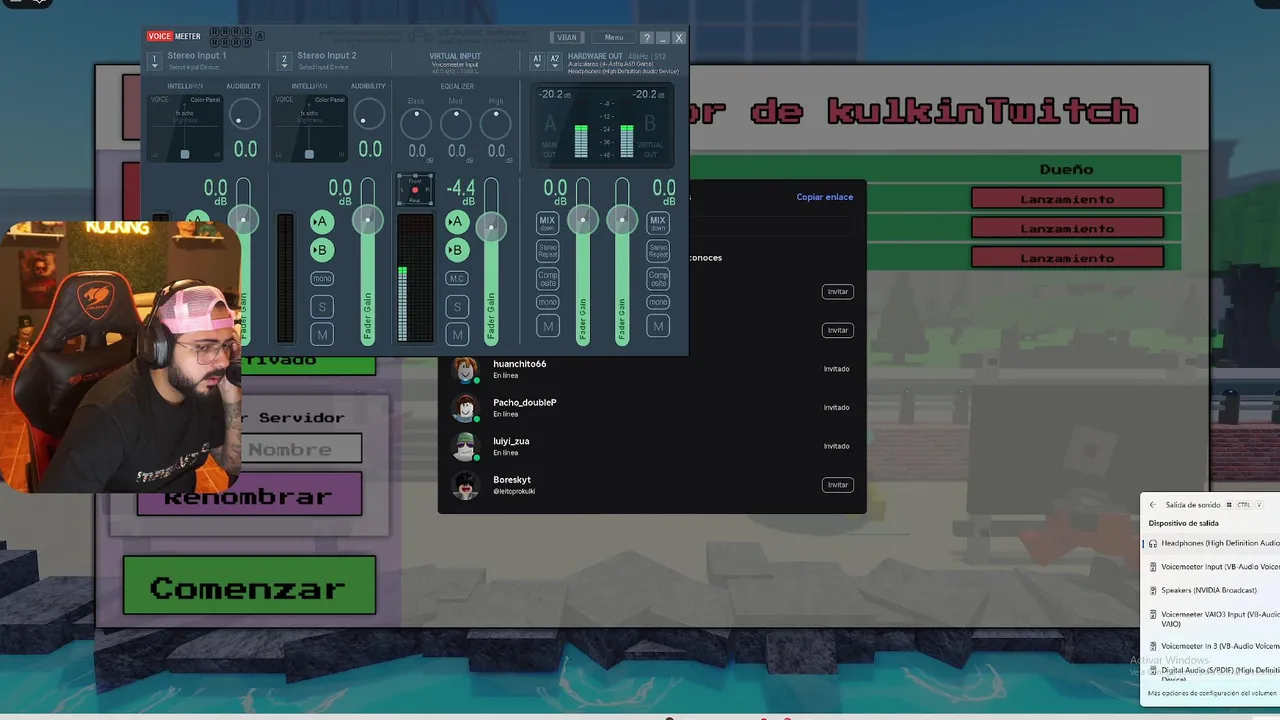Image resolution: width=1280 pixels, height=720 pixels.
Task: Toggle M.C button on Virtual Input strip
Action: pos(457,278)
